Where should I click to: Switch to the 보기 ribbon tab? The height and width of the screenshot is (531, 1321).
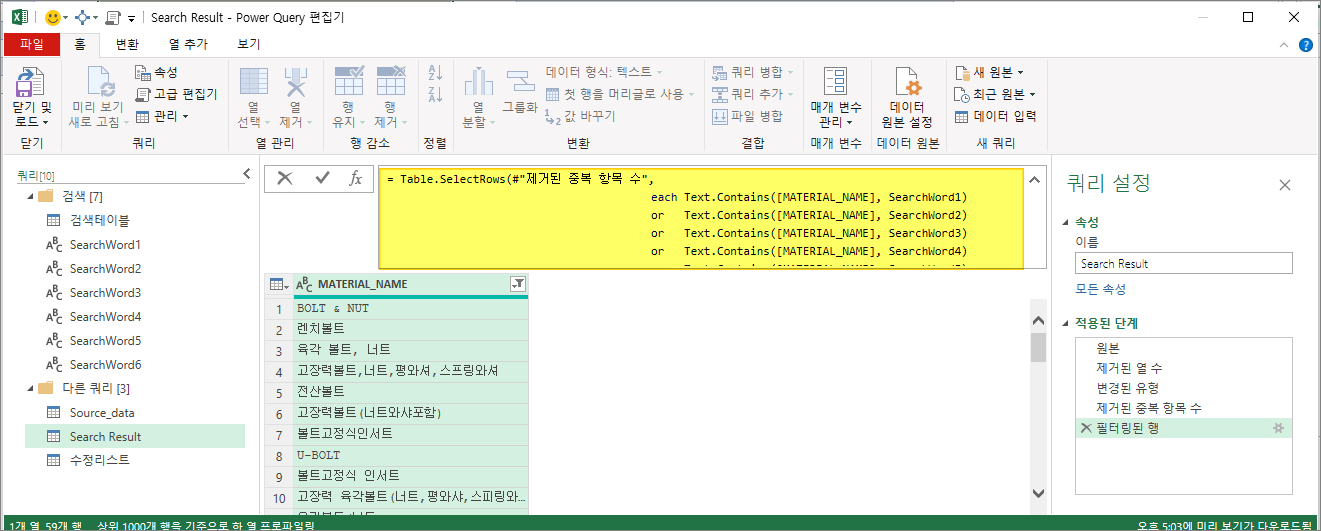249,45
